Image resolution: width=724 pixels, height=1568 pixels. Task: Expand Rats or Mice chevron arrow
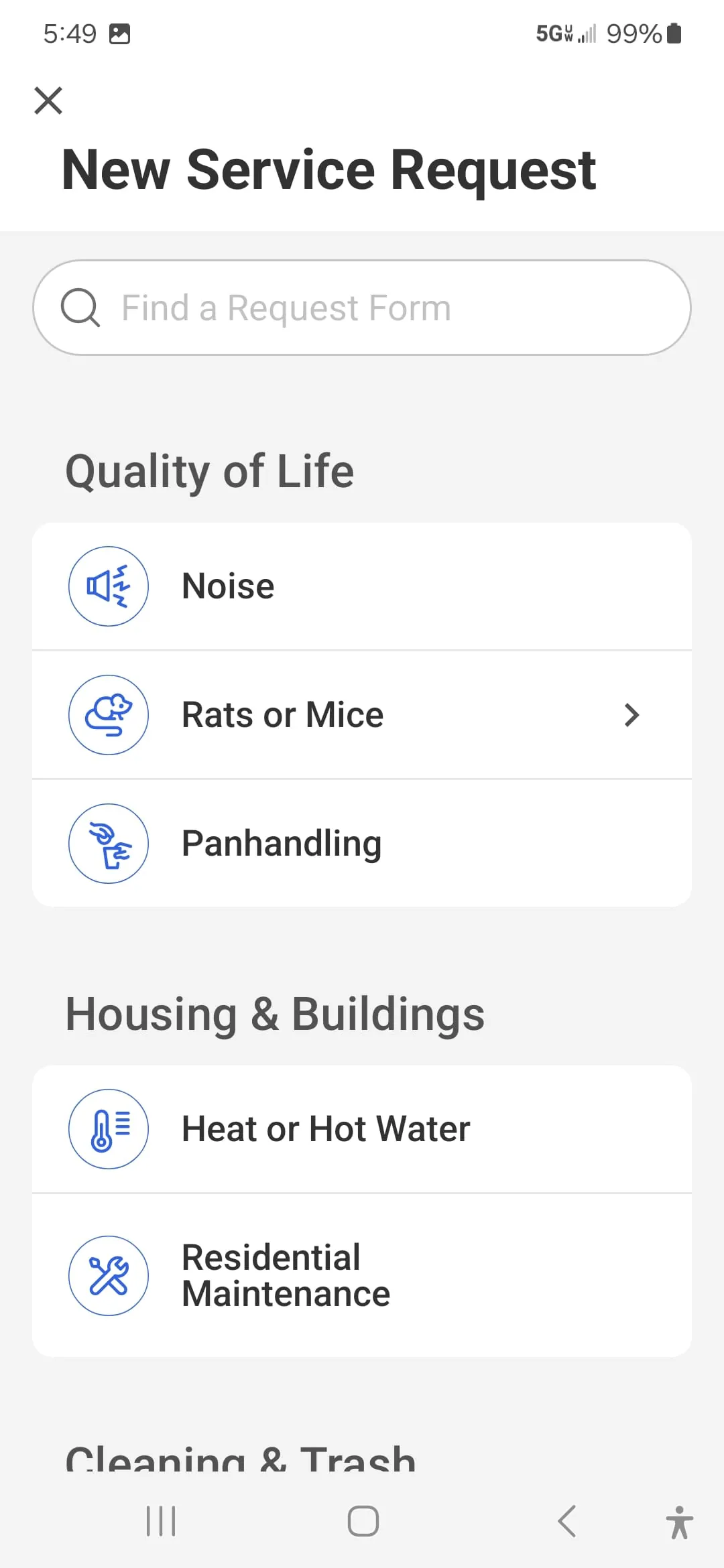pyautogui.click(x=631, y=715)
